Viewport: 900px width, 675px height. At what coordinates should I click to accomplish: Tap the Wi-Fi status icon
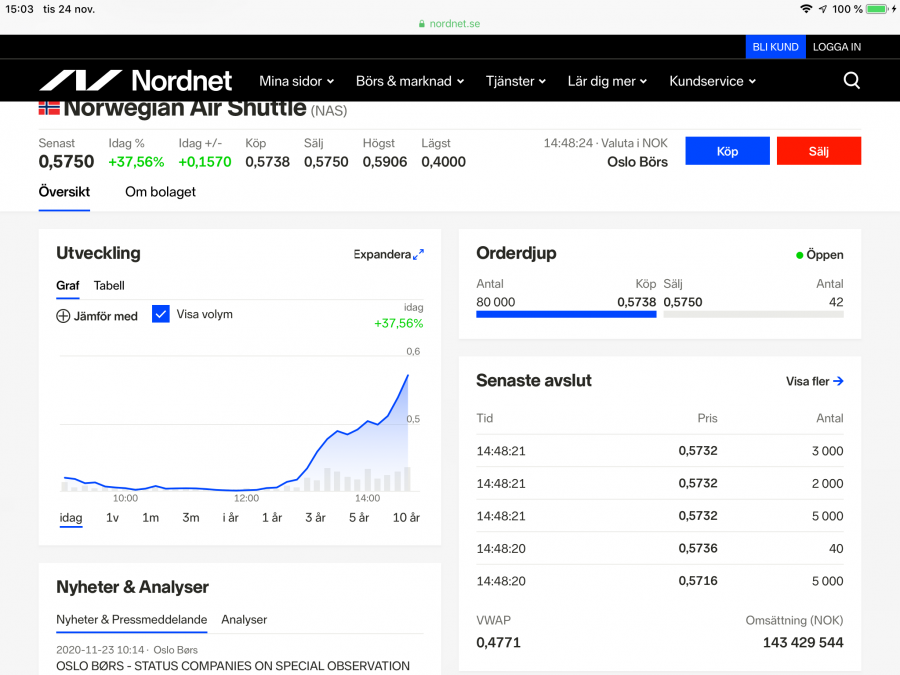pos(806,9)
